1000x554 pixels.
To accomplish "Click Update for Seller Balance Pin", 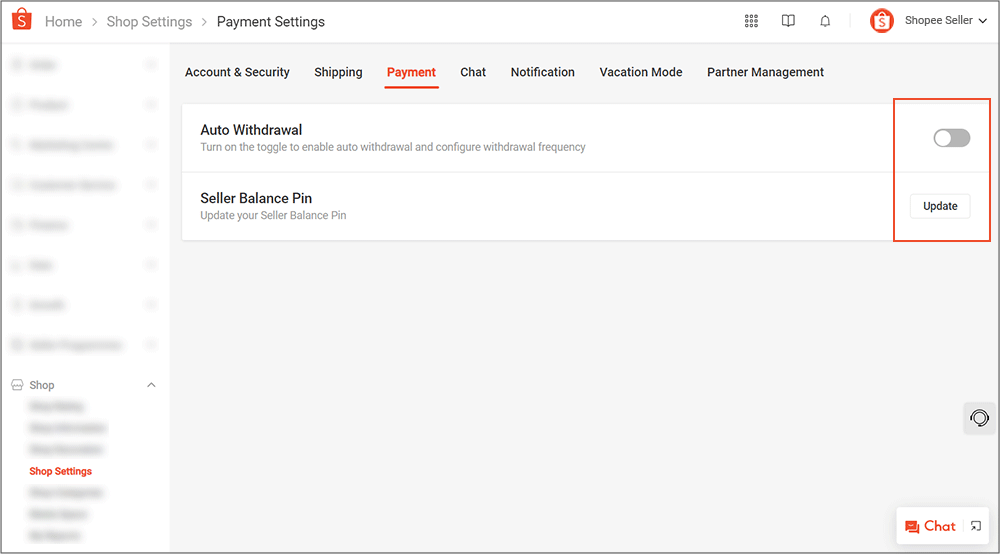I will (940, 206).
